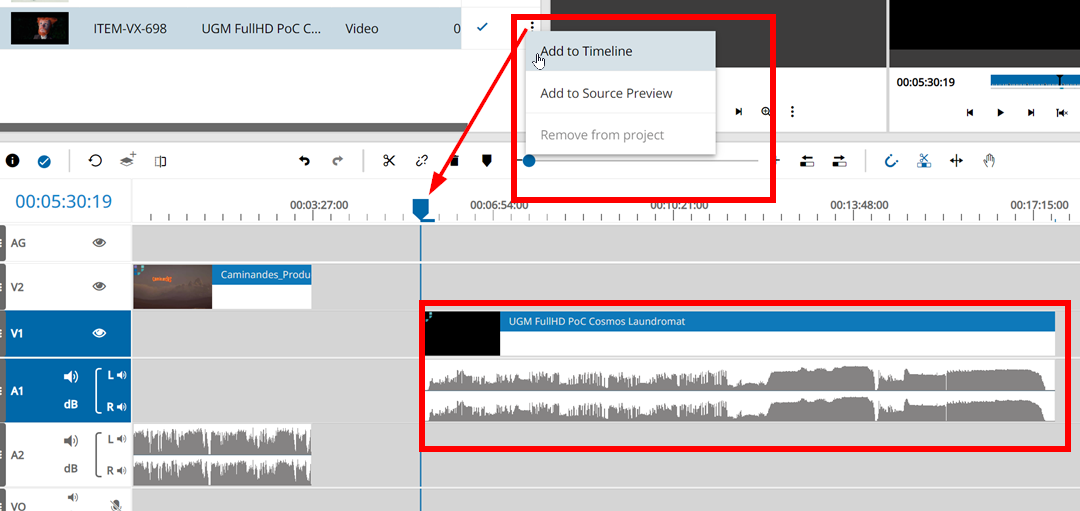Screen dimensions: 1080x511
Task: Click the redo arrow icon
Action: pyautogui.click(x=338, y=160)
